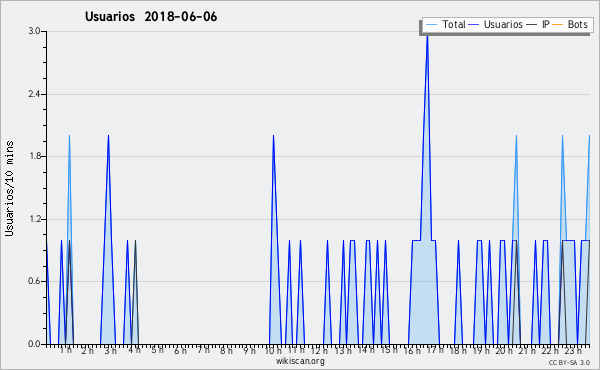The image size is (600, 370).
Task: Click the '10 h' x-axis label
Action: tap(273, 350)
